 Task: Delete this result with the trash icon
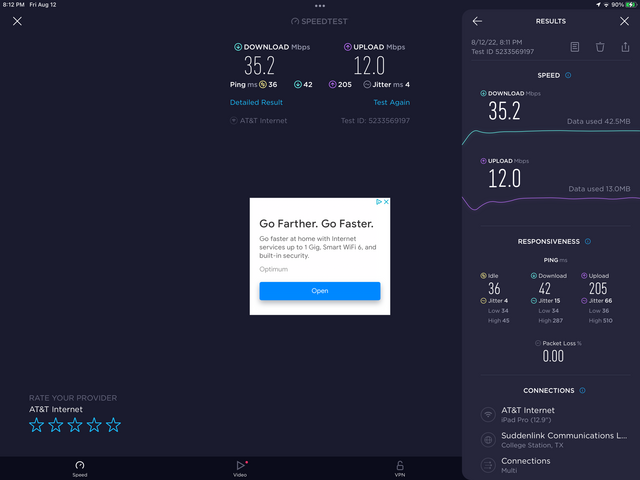(x=600, y=47)
